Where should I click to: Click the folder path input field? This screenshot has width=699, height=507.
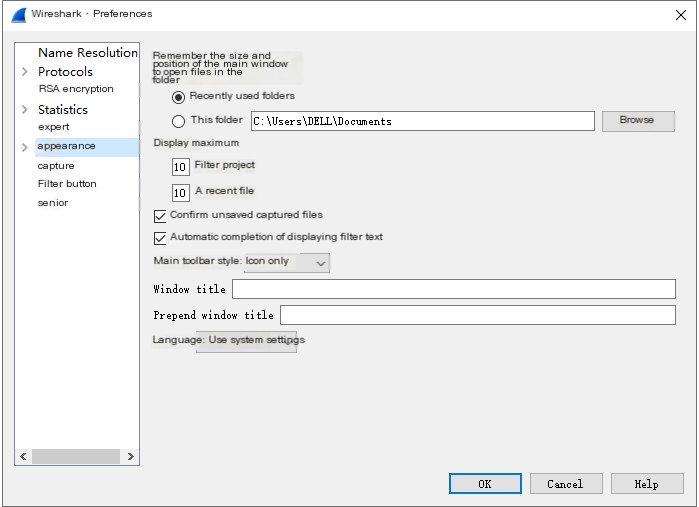click(423, 121)
